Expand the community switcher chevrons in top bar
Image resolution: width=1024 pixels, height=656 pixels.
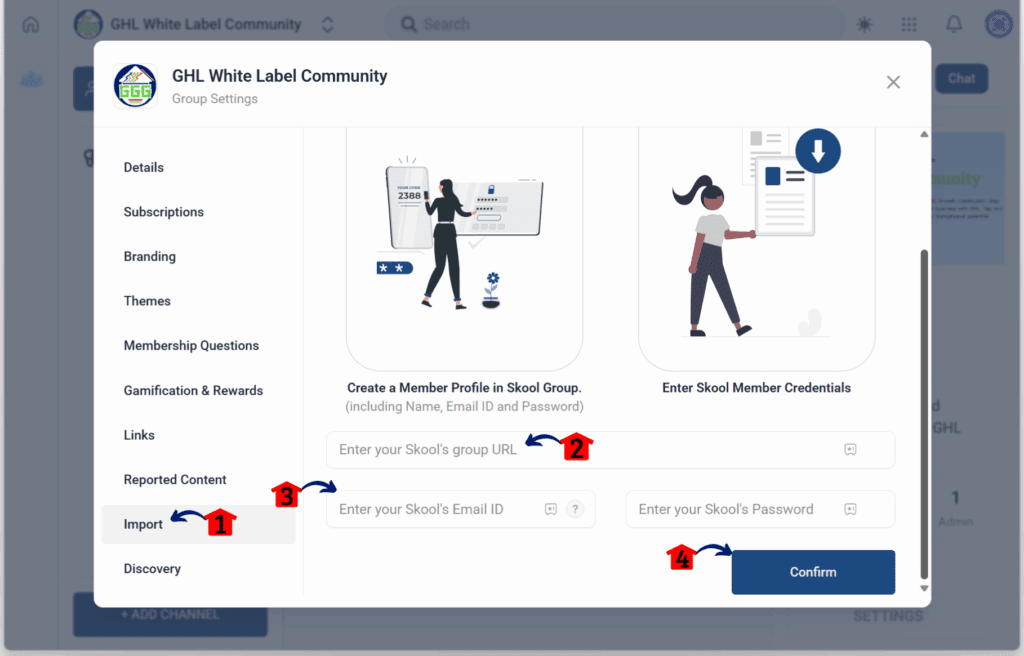(328, 25)
